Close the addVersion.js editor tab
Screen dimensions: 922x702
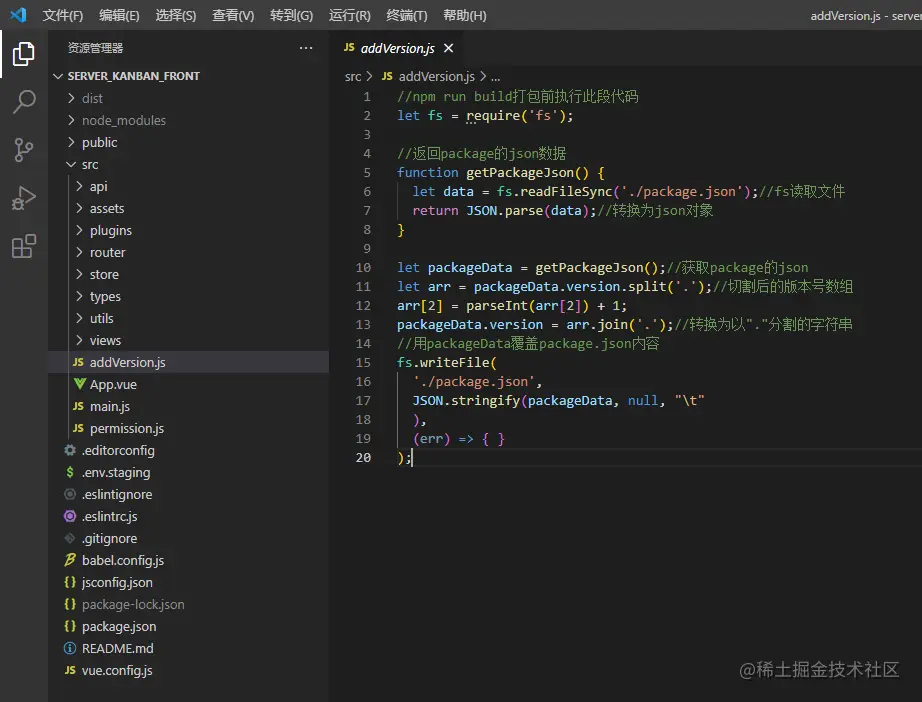pyautogui.click(x=448, y=48)
